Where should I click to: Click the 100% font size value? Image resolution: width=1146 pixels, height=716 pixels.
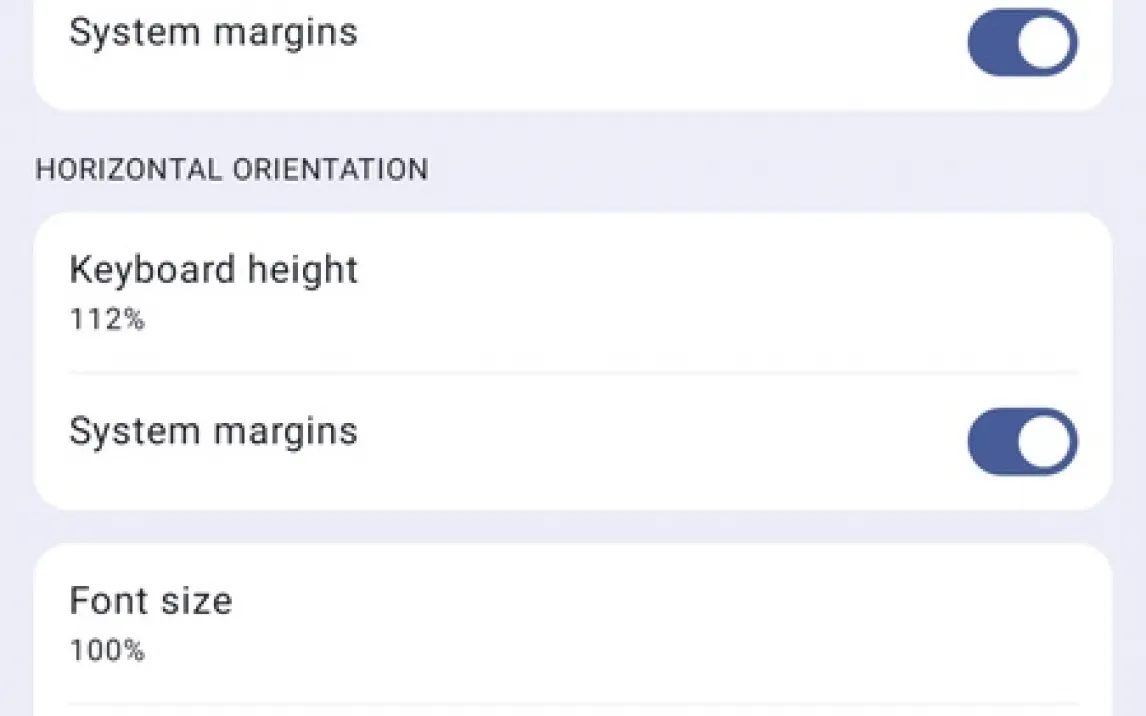(x=107, y=651)
